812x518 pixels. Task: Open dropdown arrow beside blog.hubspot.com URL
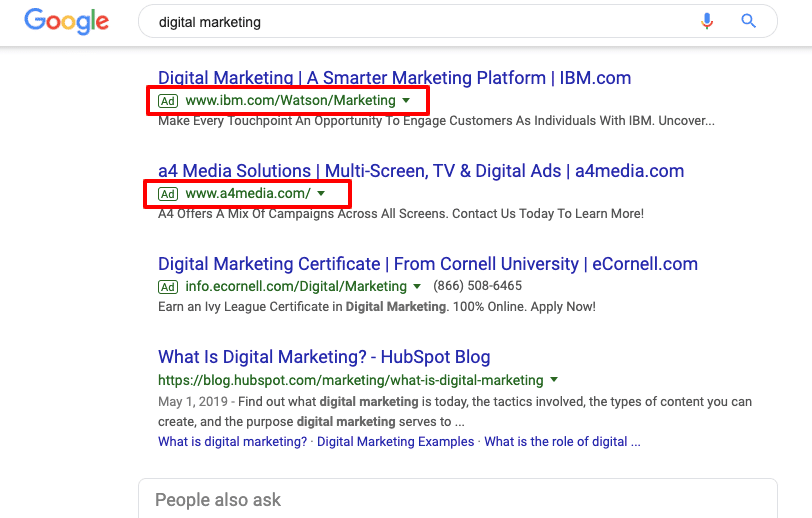tap(554, 380)
